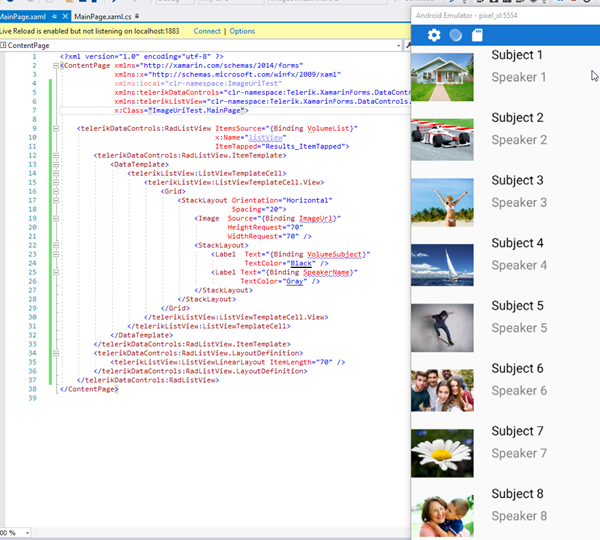Tap the Subject 2 race car thumbnail
The image size is (600, 540).
pos(442,139)
